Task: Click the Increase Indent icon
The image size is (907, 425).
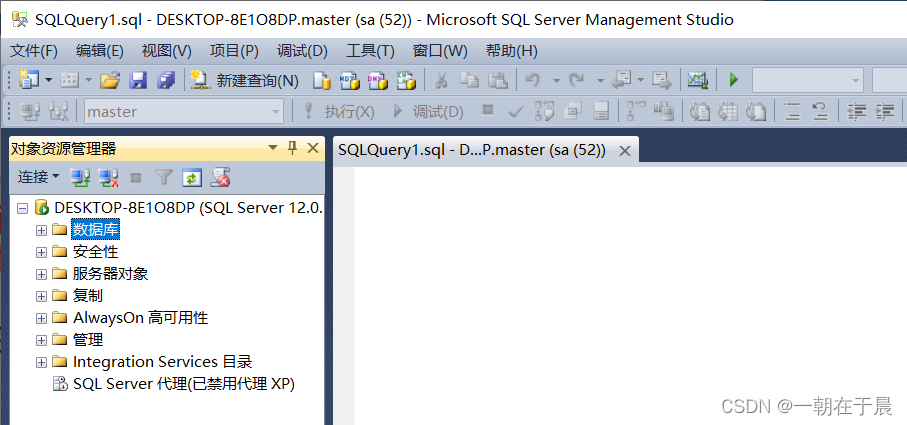Action: tap(884, 111)
